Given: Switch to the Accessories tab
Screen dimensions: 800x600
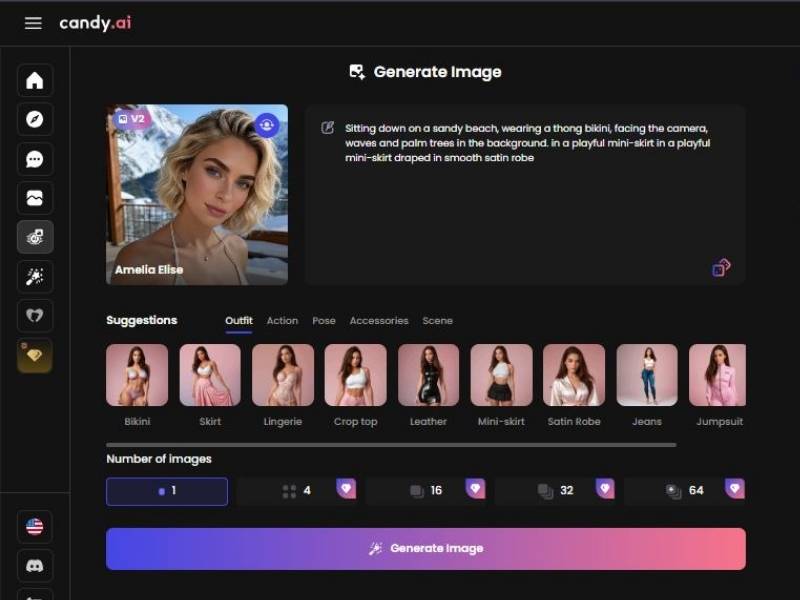Looking at the screenshot, I should pyautogui.click(x=379, y=321).
